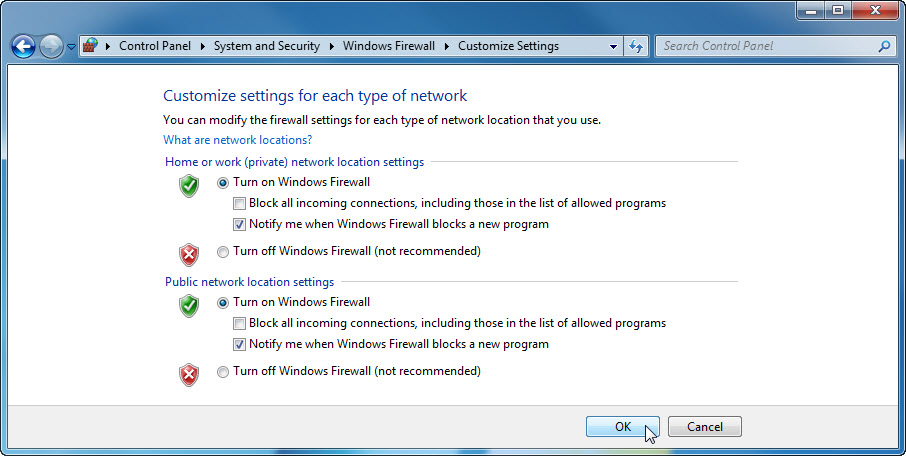Screen dimensions: 906x456
Task: Go to Windows Firewall breadcrumb item
Action: click(389, 46)
